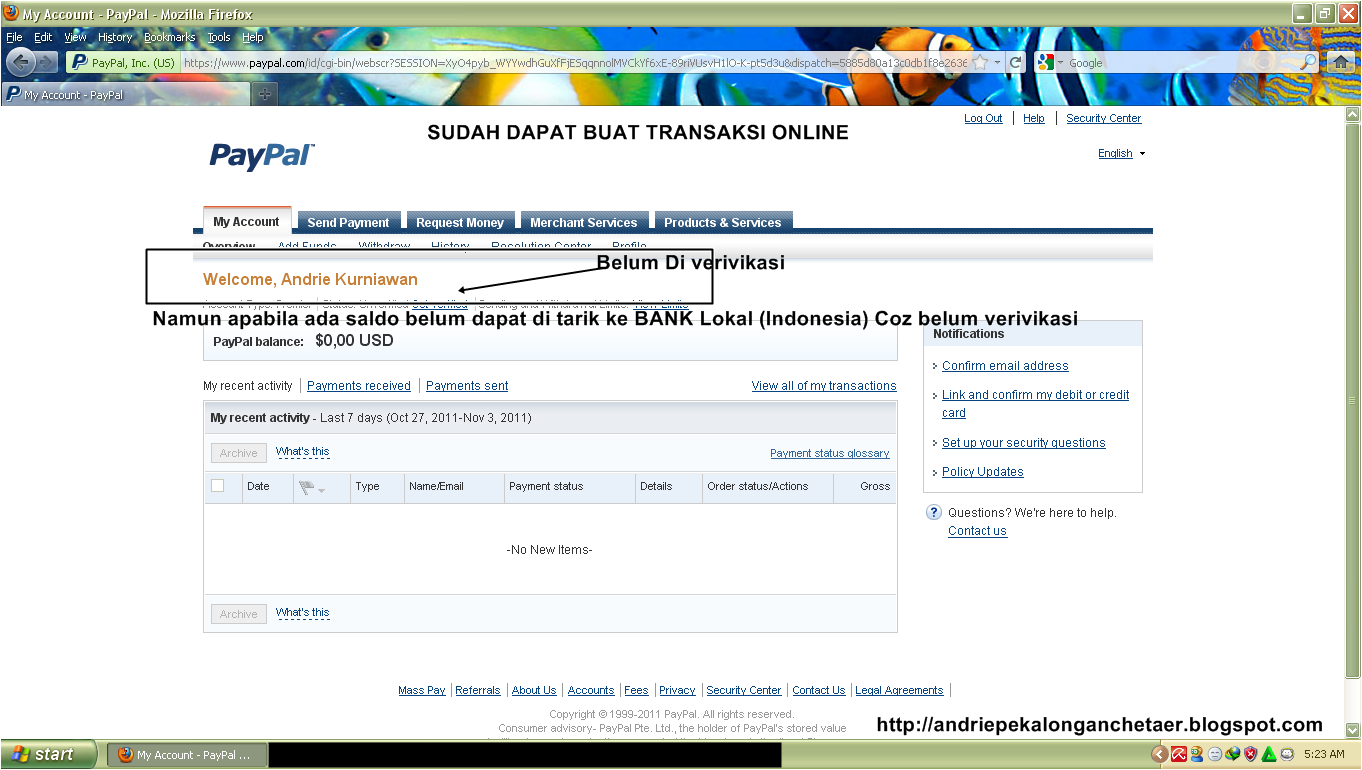
Task: Open the Privacy footer link
Action: [677, 690]
